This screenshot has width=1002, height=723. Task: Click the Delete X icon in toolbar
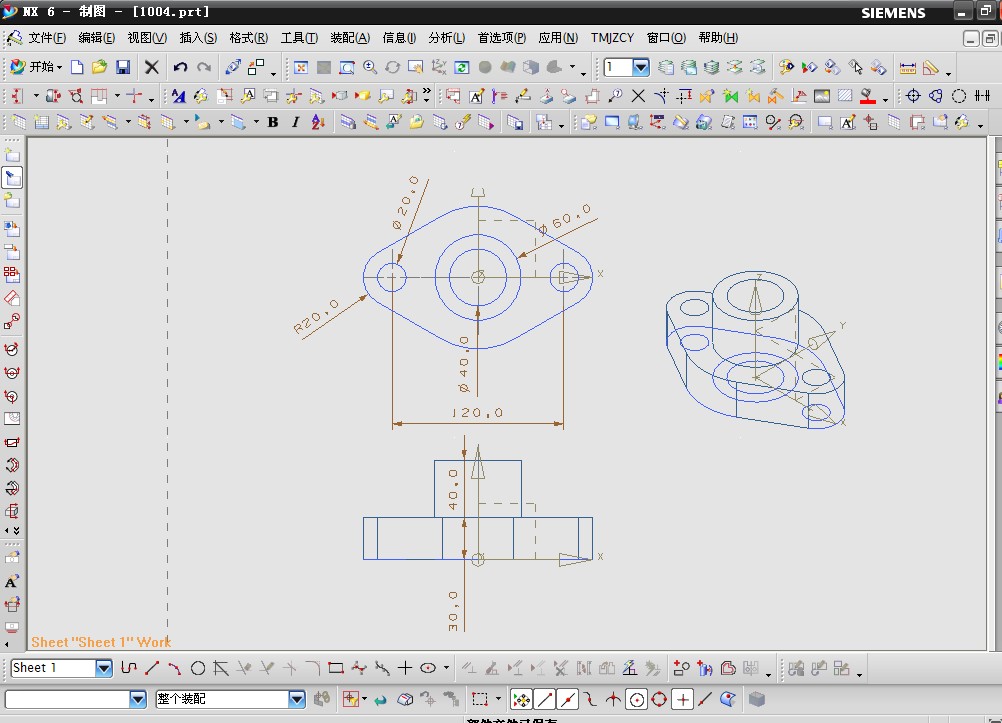[x=152, y=67]
